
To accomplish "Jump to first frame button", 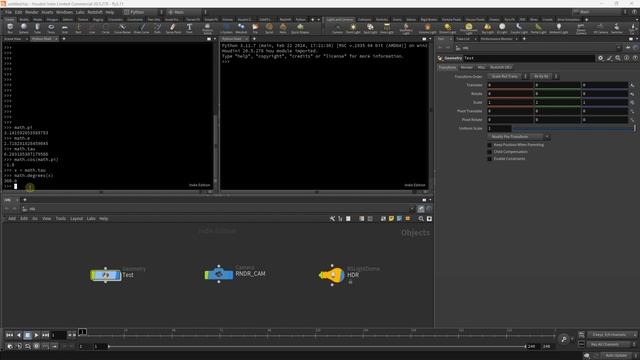I will pyautogui.click(x=9, y=335).
